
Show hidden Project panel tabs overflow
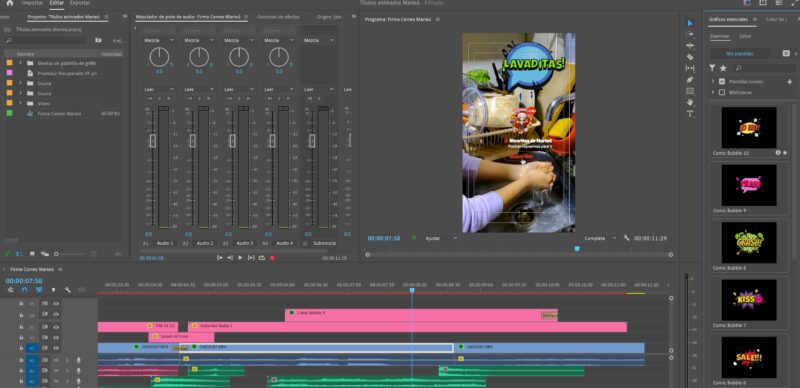(124, 17)
